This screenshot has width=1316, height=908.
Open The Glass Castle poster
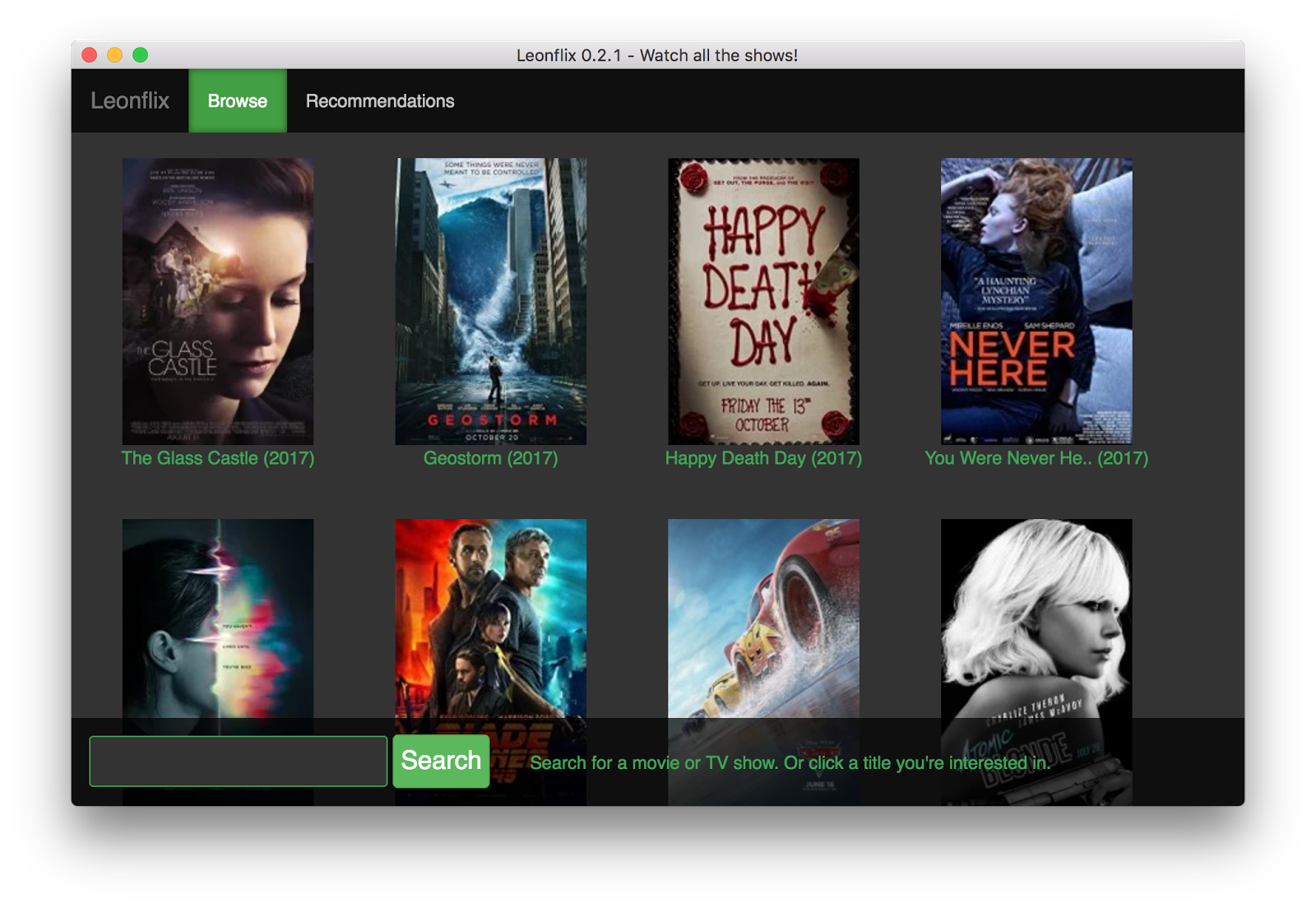pos(218,301)
